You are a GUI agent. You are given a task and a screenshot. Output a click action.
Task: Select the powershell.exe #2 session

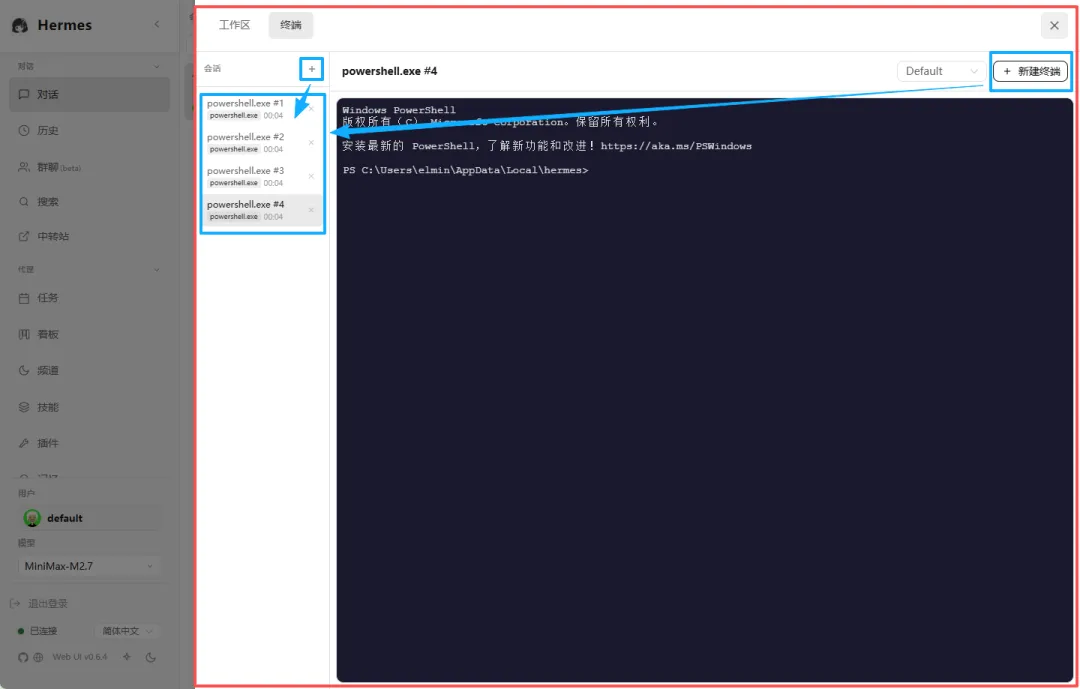262,143
